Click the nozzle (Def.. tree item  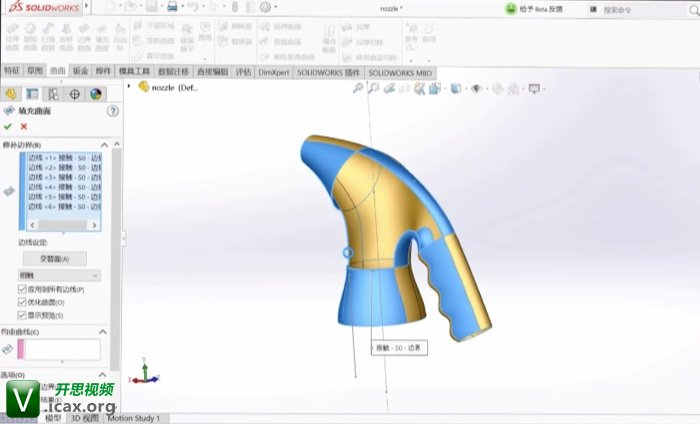[x=168, y=87]
